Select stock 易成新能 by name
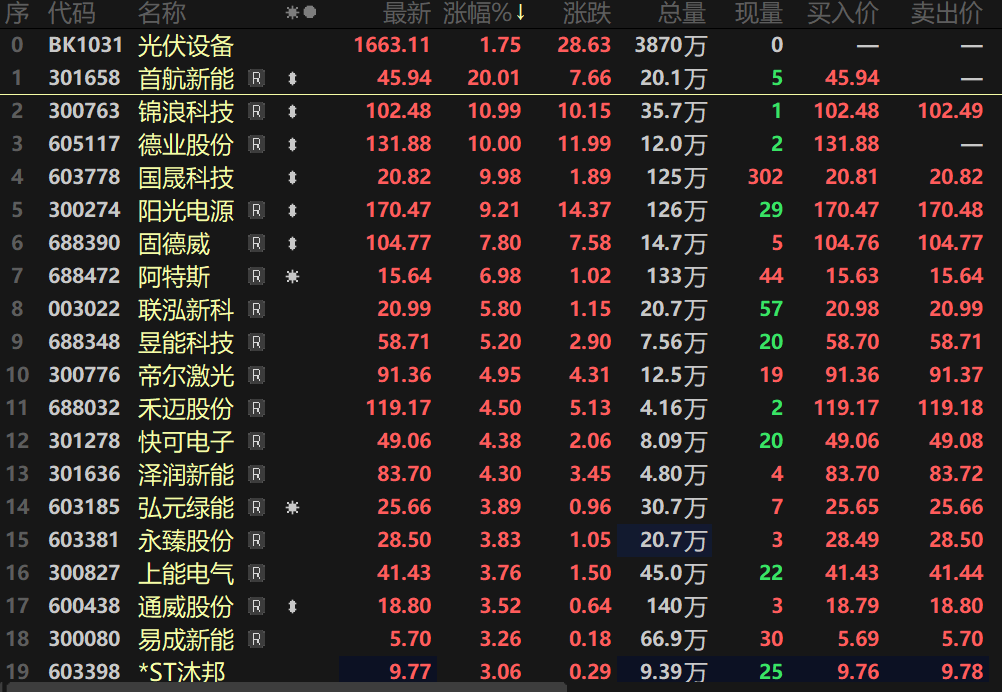Viewport: 1002px width, 692px height. click(186, 639)
